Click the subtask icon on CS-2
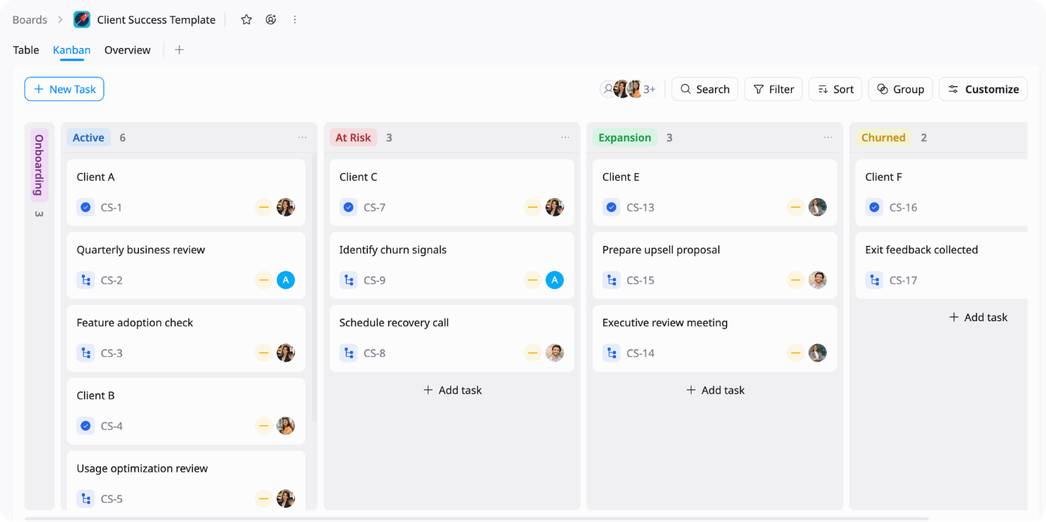 [x=85, y=280]
